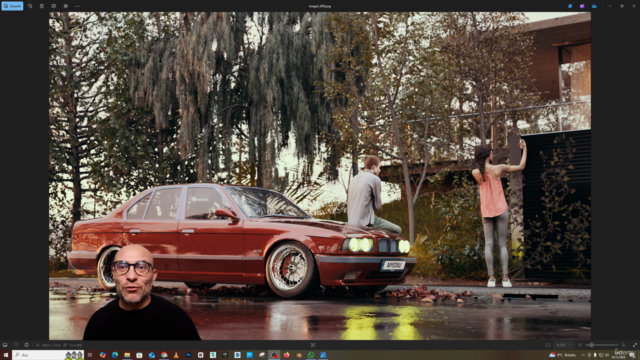Open Microsoft Edge from the taskbar

pyautogui.click(x=115, y=355)
